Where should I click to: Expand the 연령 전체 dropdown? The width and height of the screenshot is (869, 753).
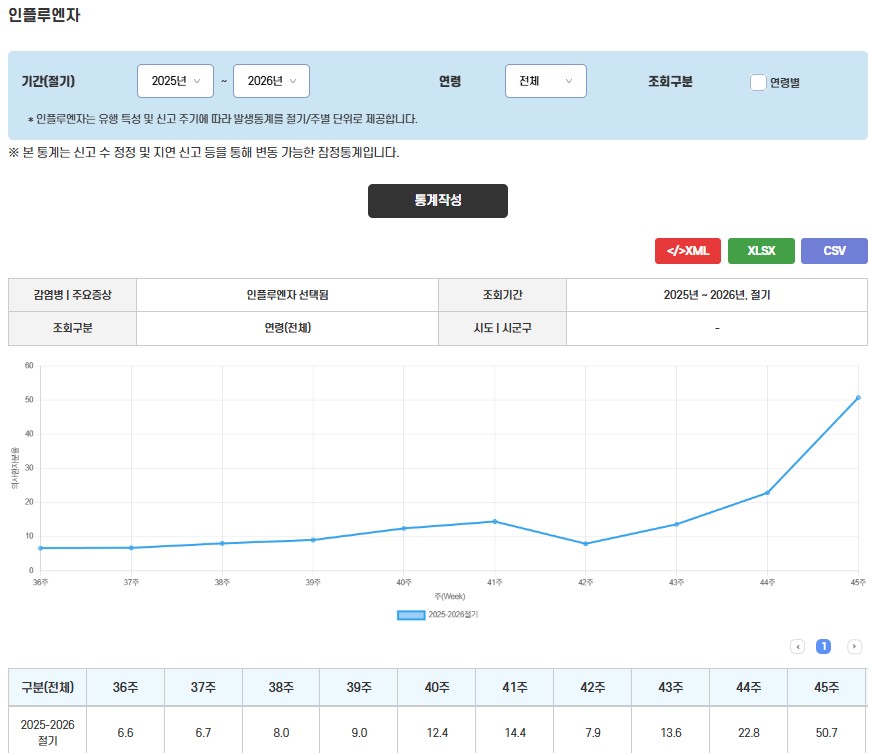(x=545, y=81)
